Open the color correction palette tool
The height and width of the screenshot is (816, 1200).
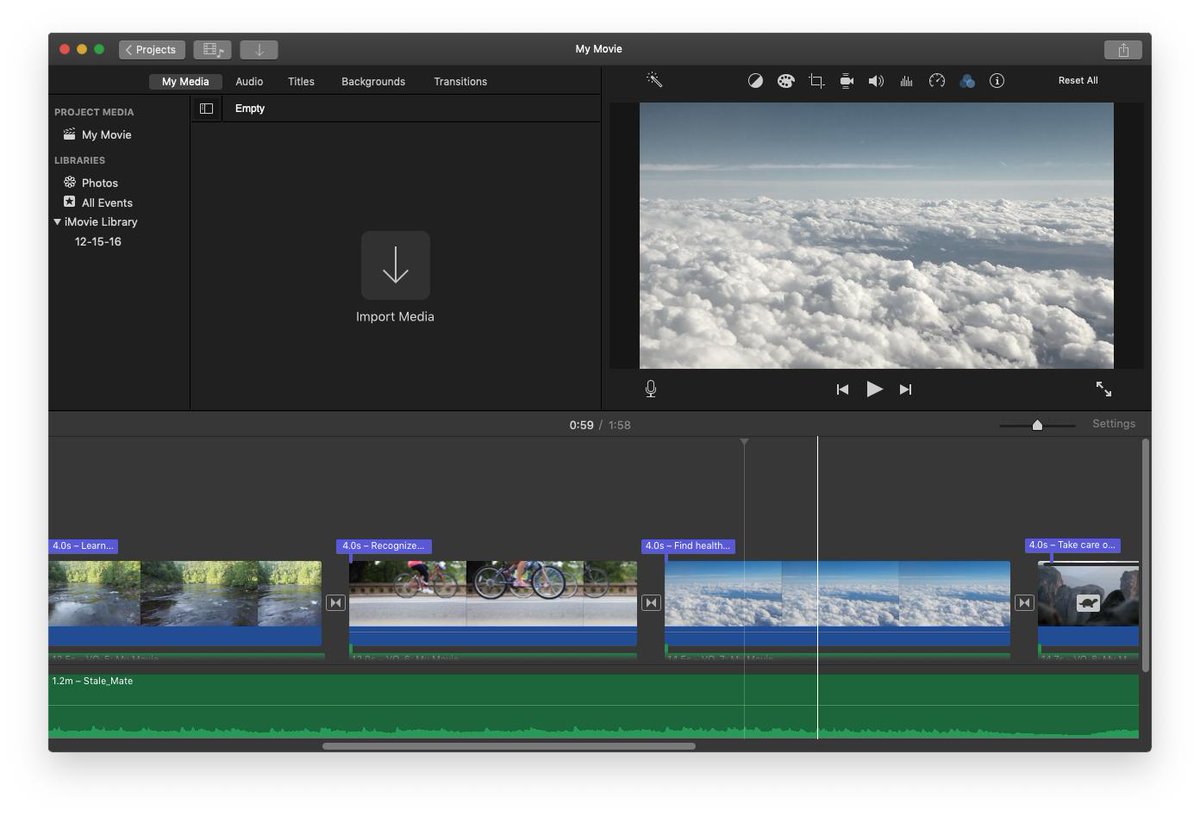pos(786,81)
